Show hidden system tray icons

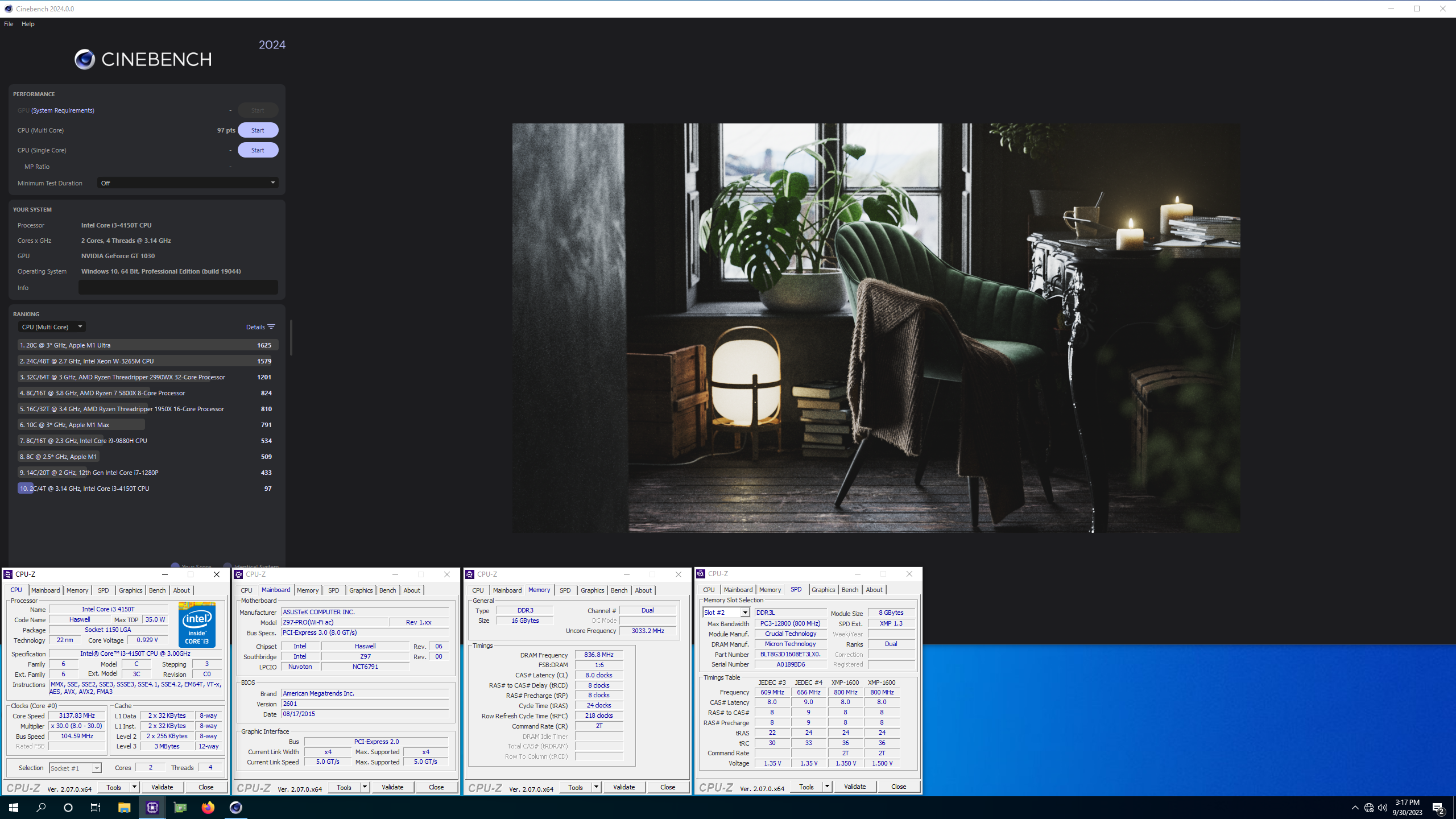tap(1355, 808)
